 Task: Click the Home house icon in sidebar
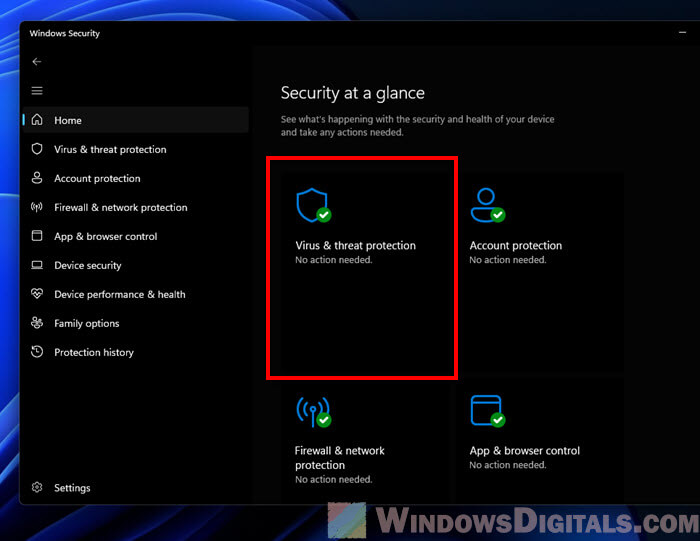(37, 120)
